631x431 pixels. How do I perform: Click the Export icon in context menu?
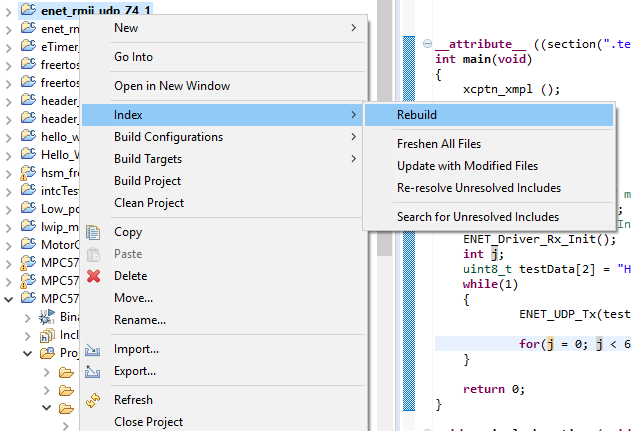(93, 371)
